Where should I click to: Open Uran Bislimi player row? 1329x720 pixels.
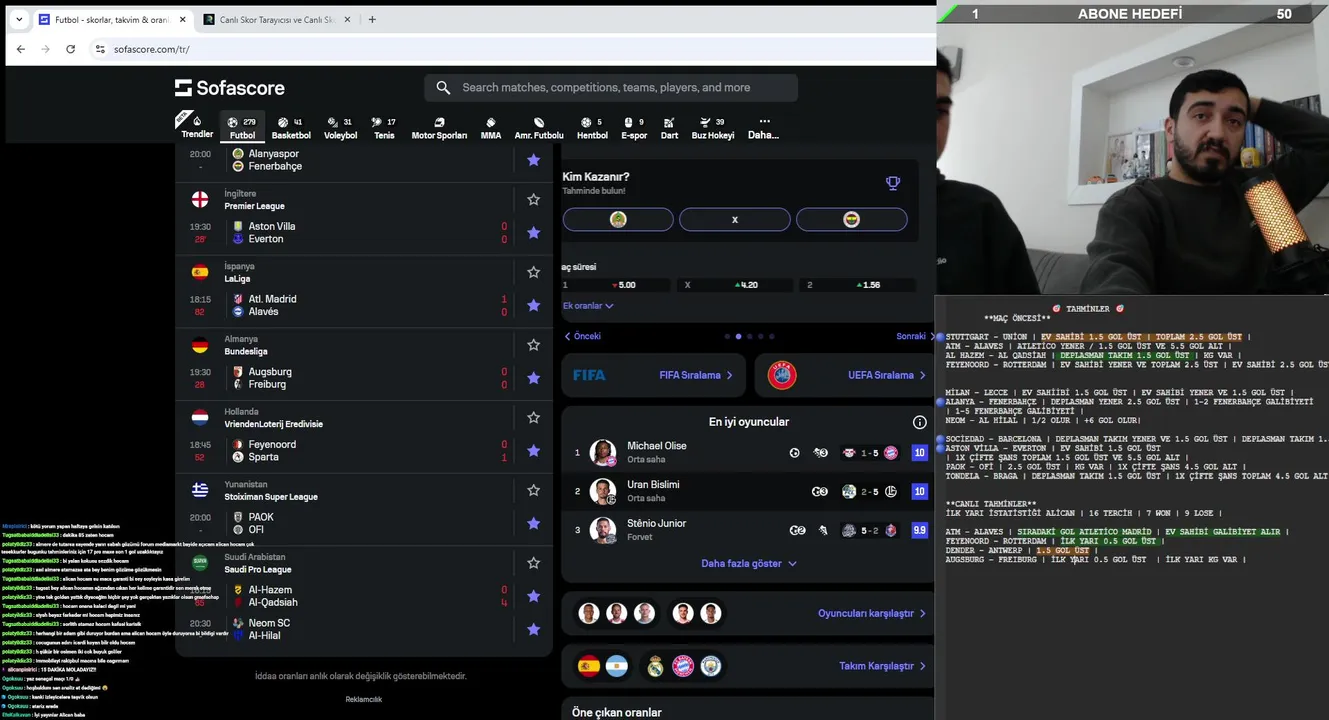pyautogui.click(x=750, y=491)
